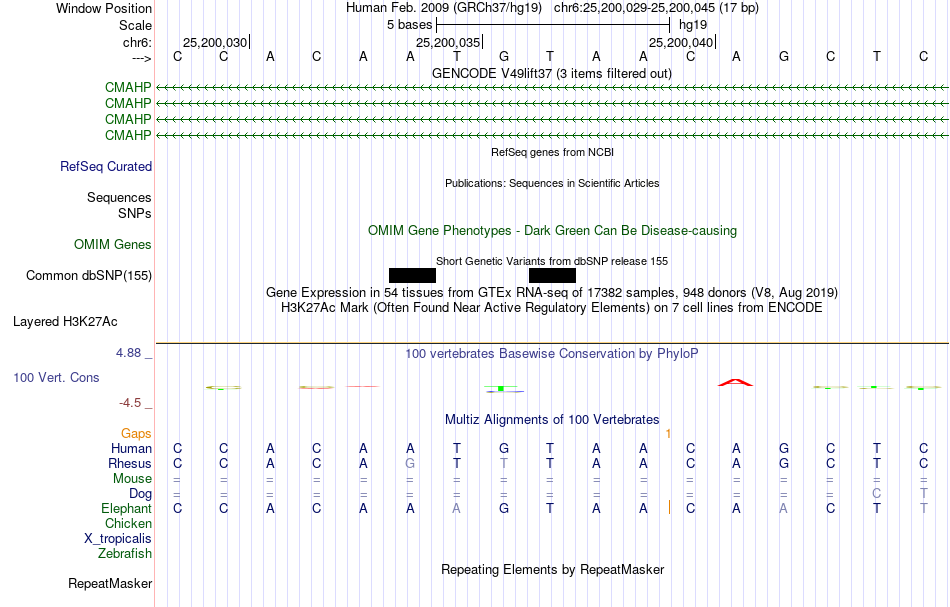The height and width of the screenshot is (607, 950).
Task: Open the RepeatMasker track label
Action: (x=110, y=583)
